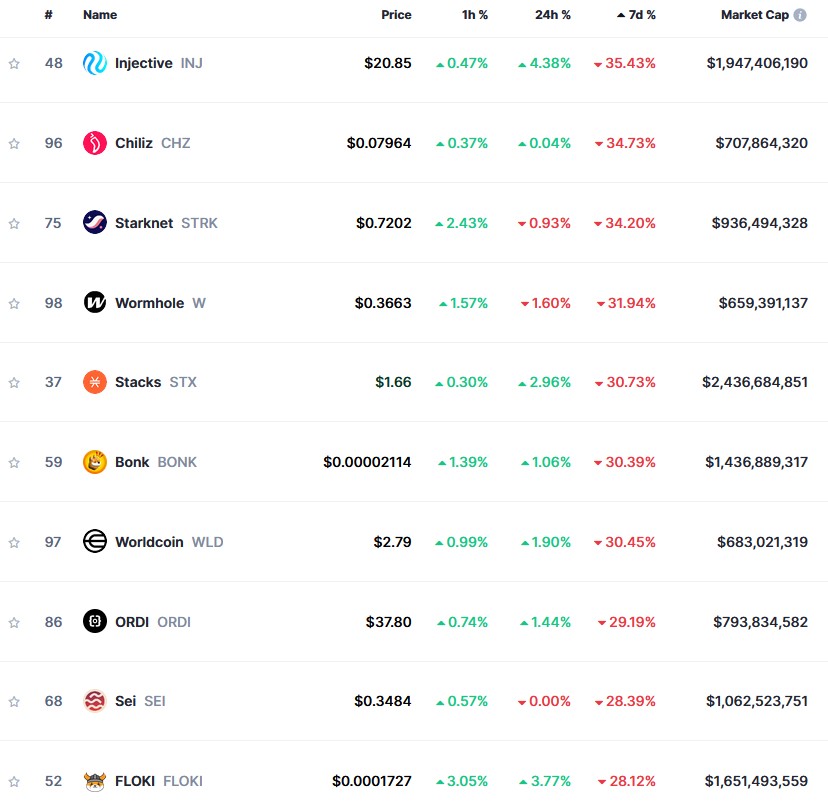Star Bonk to add to watchlist

pyautogui.click(x=14, y=462)
